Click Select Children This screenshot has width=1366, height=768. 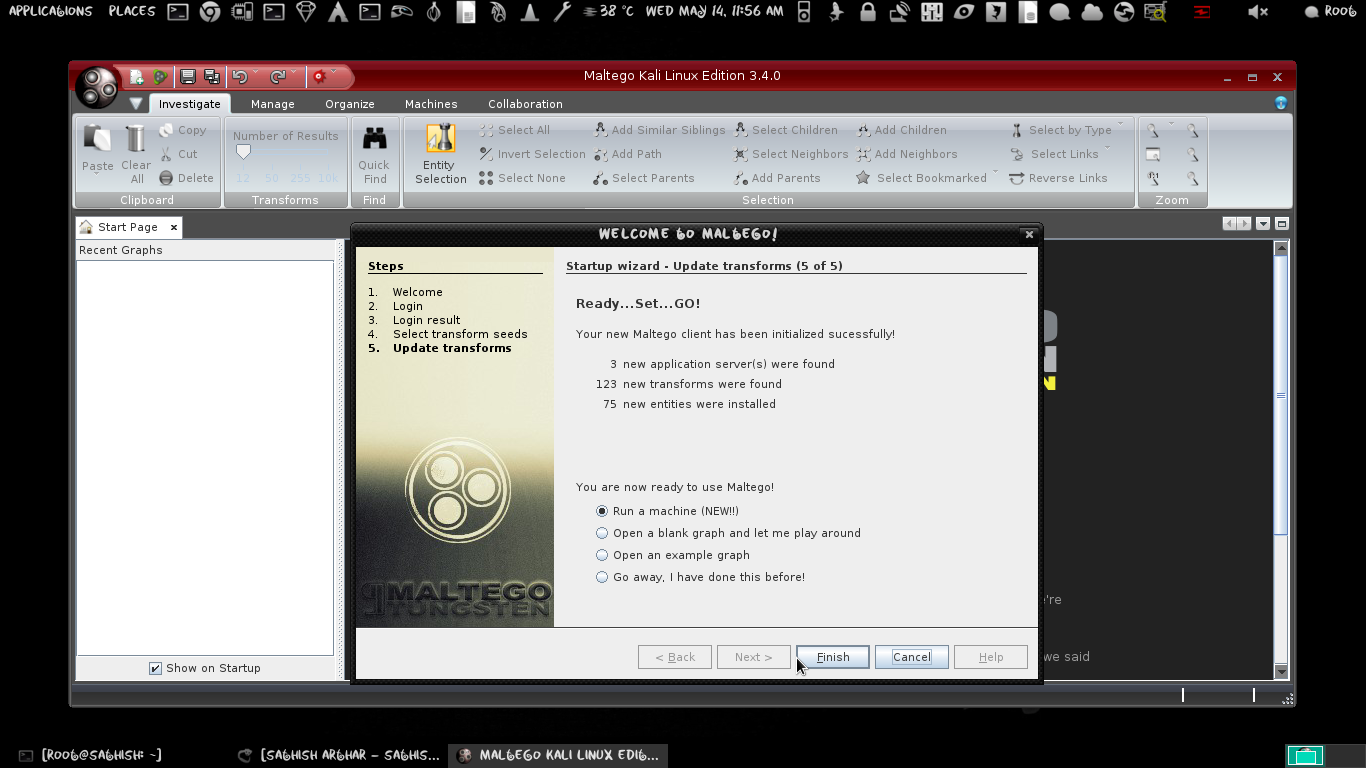point(786,130)
